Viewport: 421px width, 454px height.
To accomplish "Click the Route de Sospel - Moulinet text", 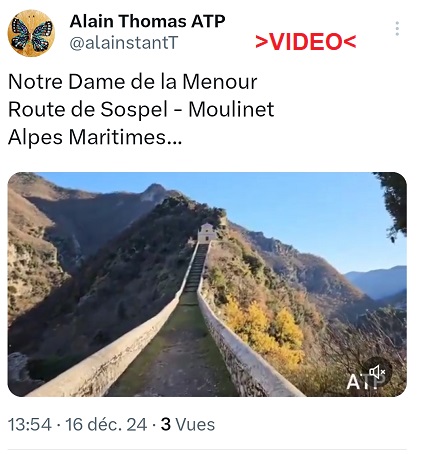I will tap(141, 109).
